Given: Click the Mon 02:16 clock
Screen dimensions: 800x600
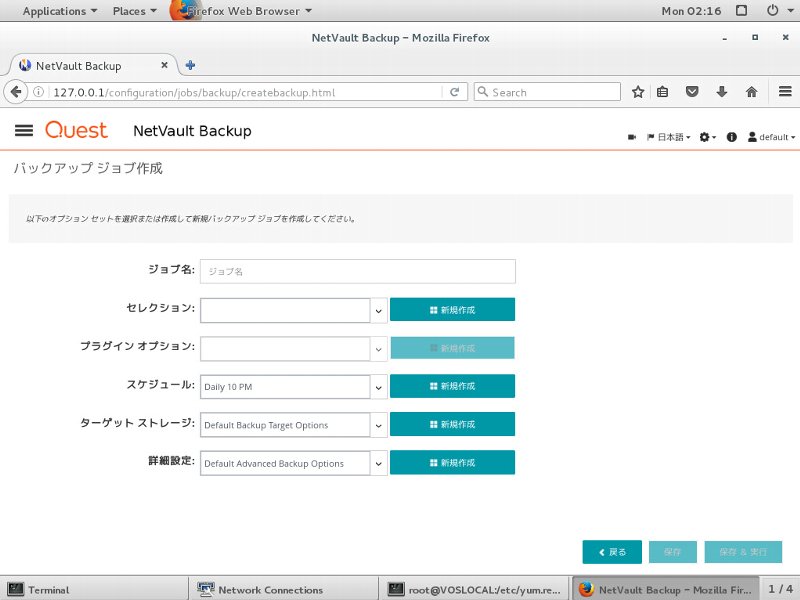Looking at the screenshot, I should pyautogui.click(x=691, y=11).
